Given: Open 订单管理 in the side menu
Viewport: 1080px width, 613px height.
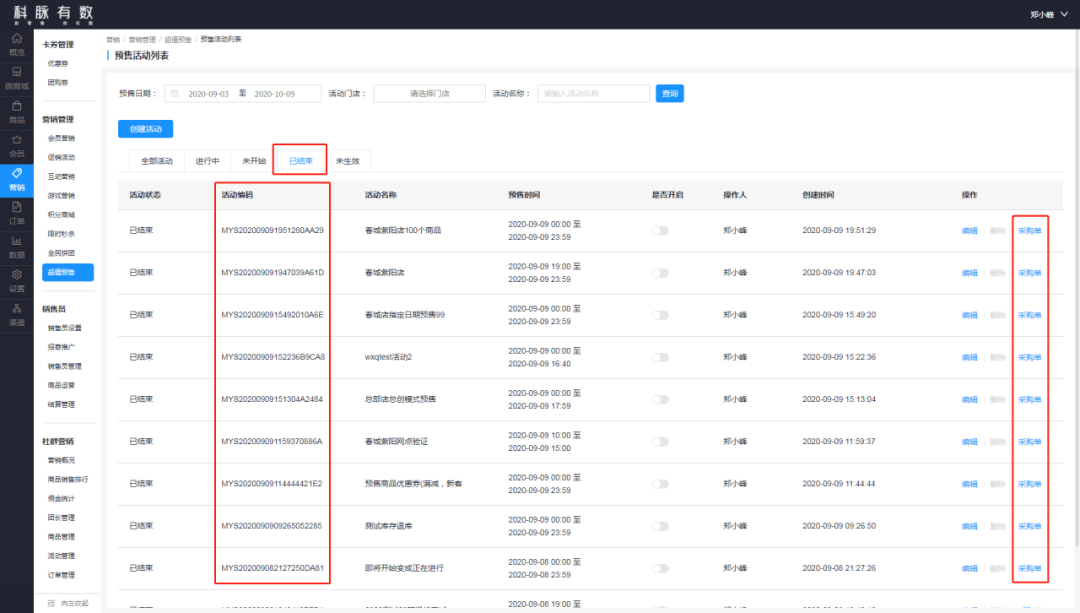Looking at the screenshot, I should pos(61,575).
